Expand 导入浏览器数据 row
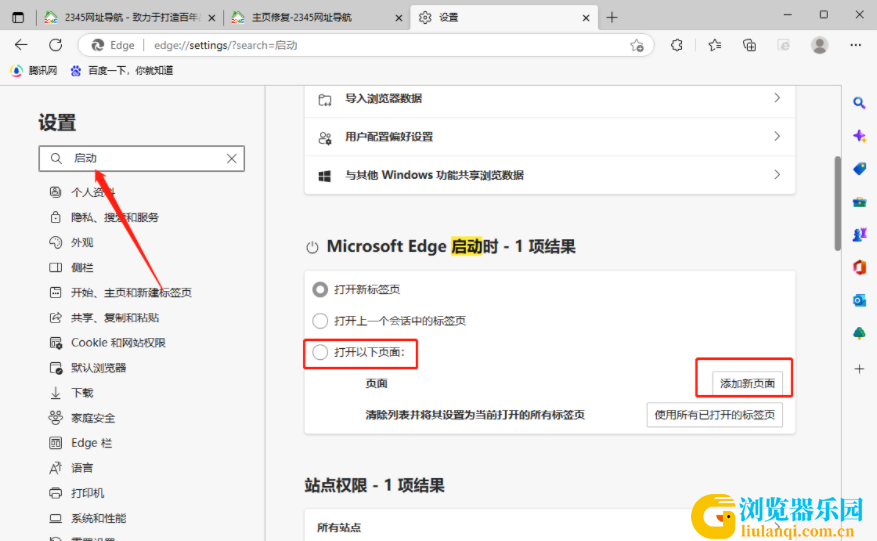Viewport: 877px width, 541px height. [x=550, y=98]
